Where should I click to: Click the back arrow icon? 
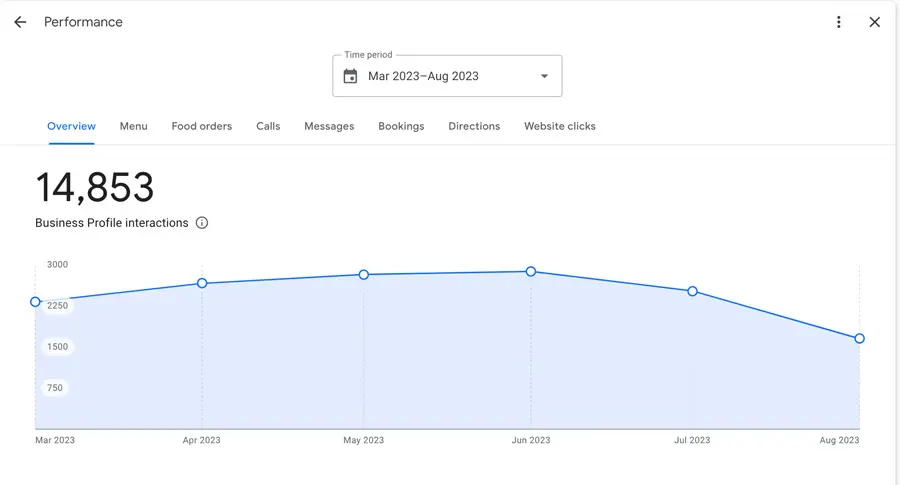click(20, 22)
